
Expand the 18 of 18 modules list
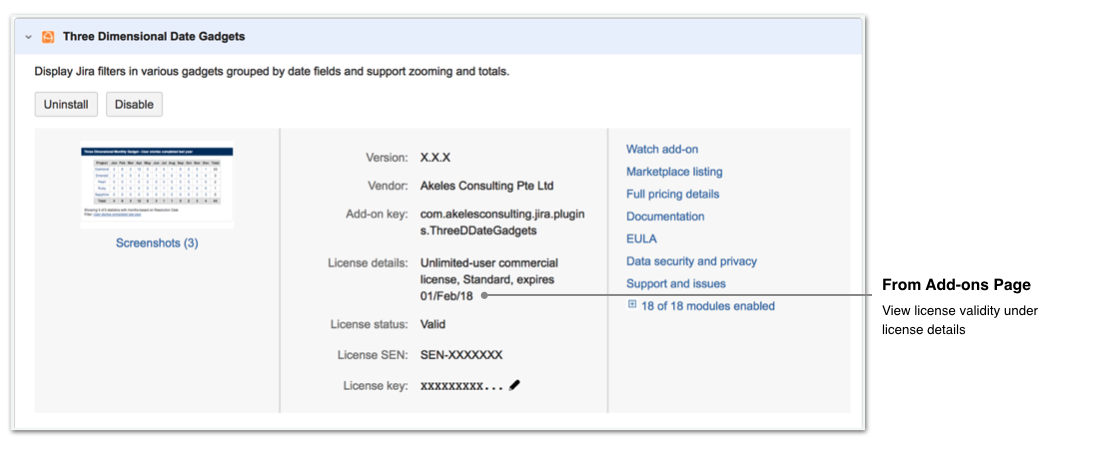tap(632, 305)
